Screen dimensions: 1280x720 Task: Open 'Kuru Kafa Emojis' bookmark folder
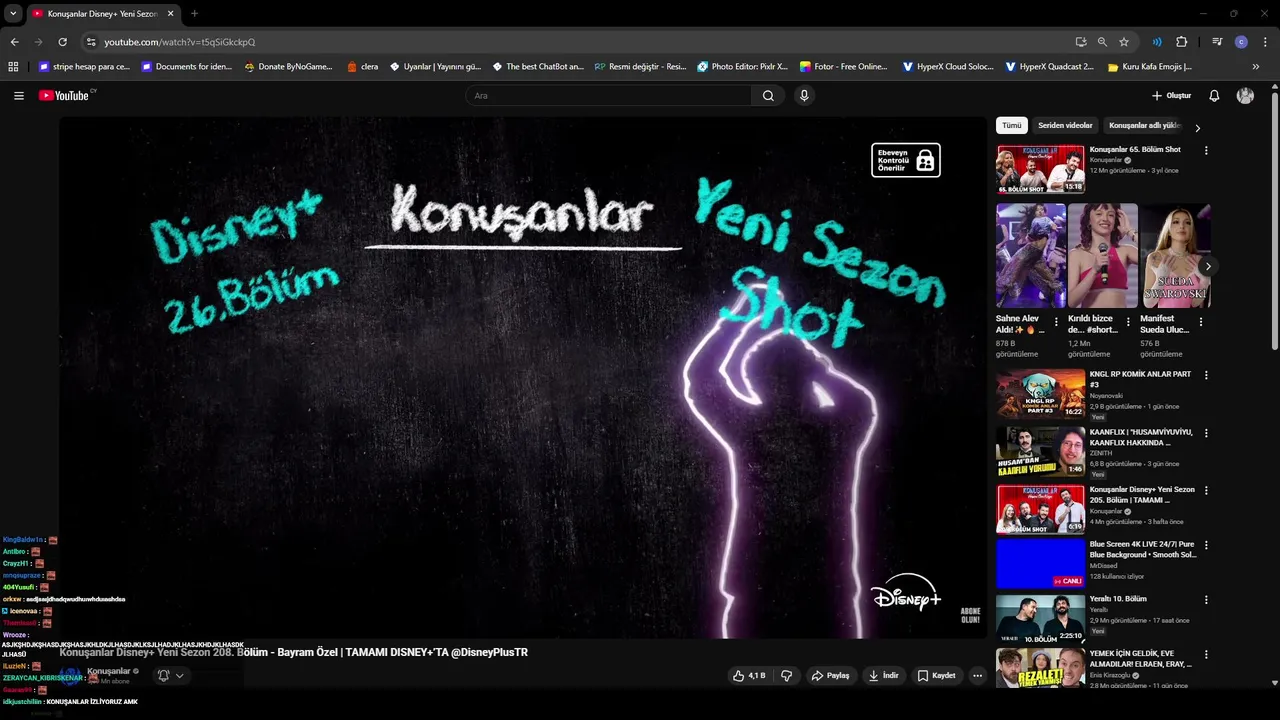point(1150,67)
